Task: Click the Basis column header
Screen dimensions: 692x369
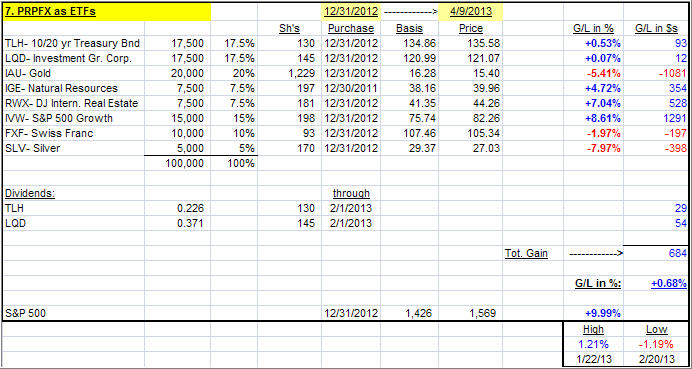Action: pos(409,28)
